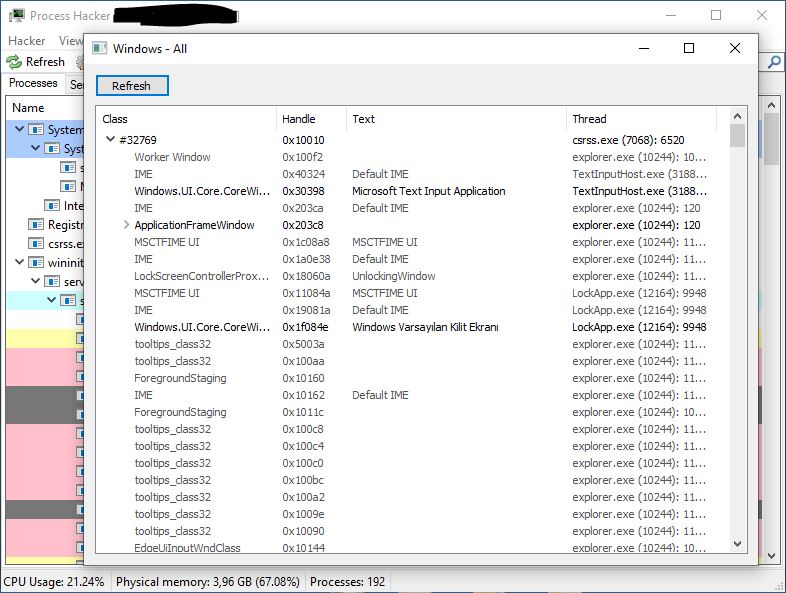The width and height of the screenshot is (786, 593).
Task: Select handle 0x11084a cell
Action: (x=306, y=293)
